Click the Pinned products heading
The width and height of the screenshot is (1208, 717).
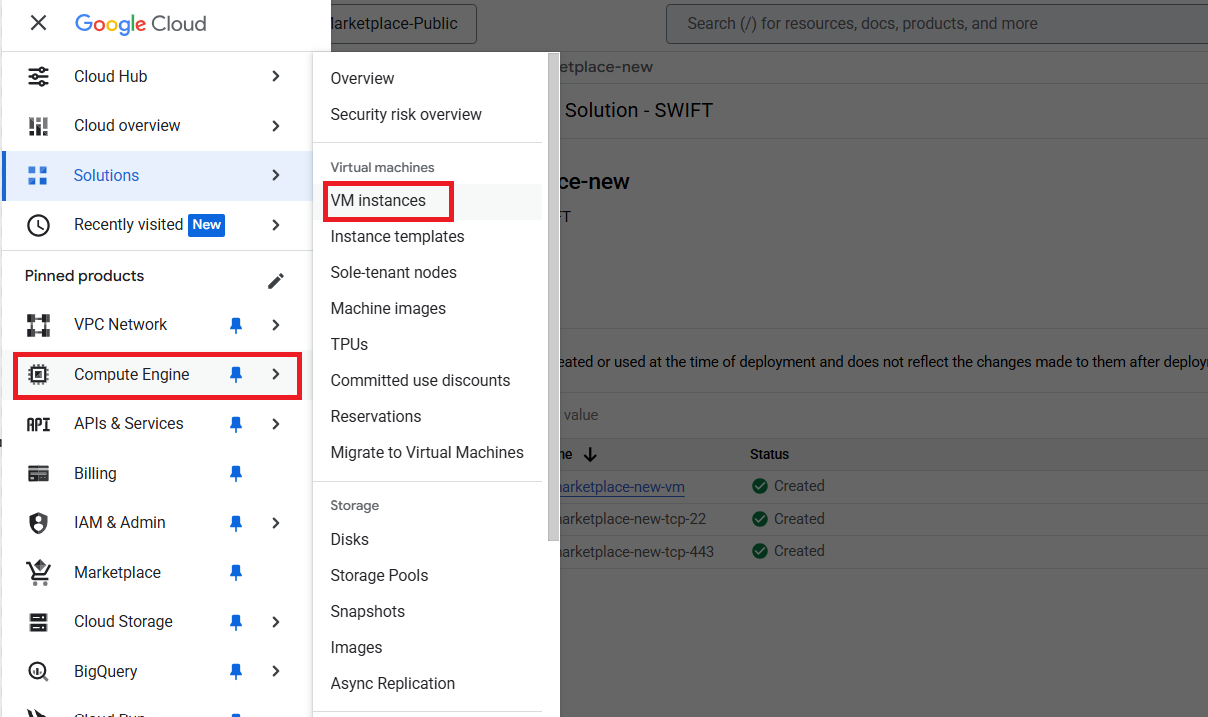click(x=84, y=276)
